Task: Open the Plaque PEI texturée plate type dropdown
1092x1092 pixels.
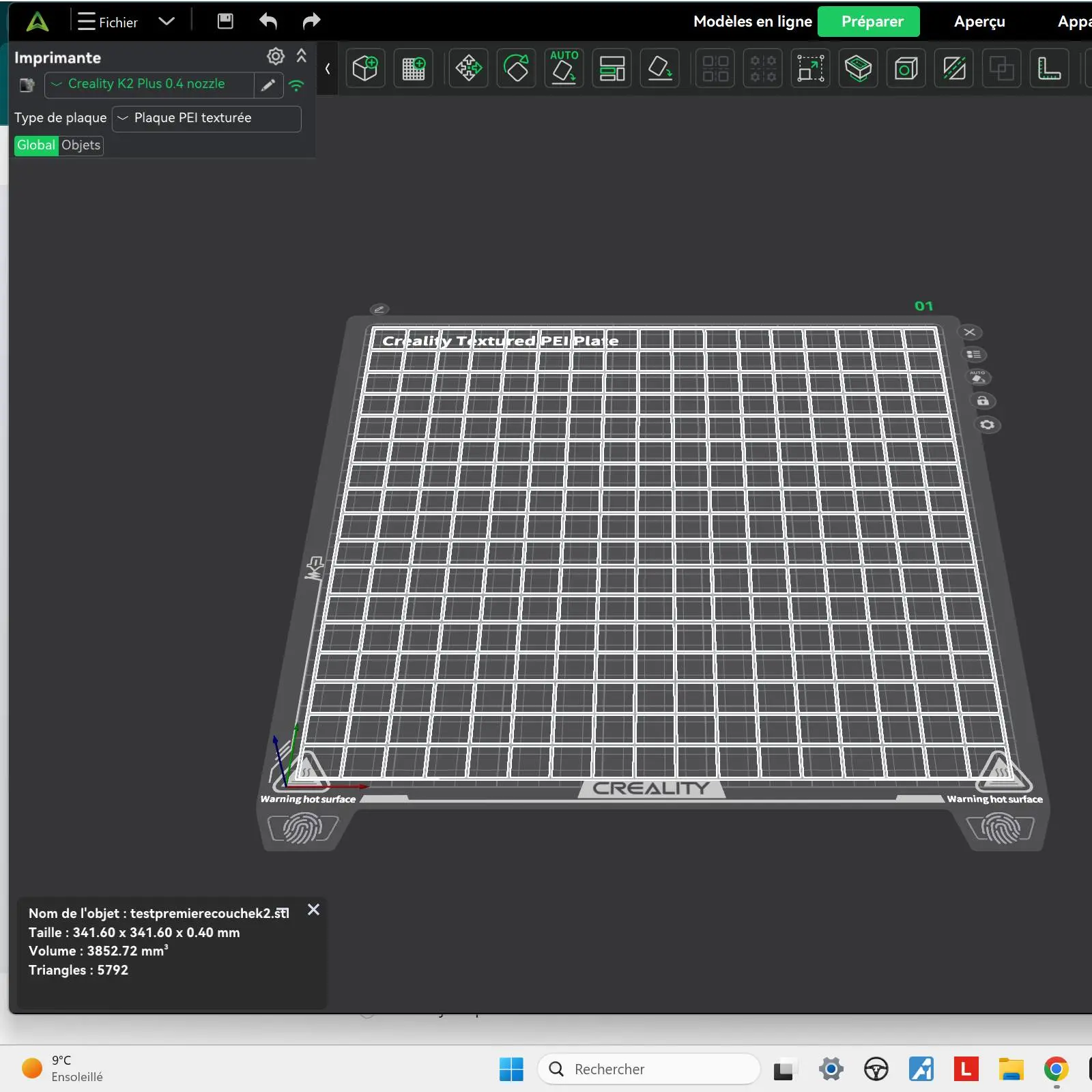Action: (x=206, y=118)
